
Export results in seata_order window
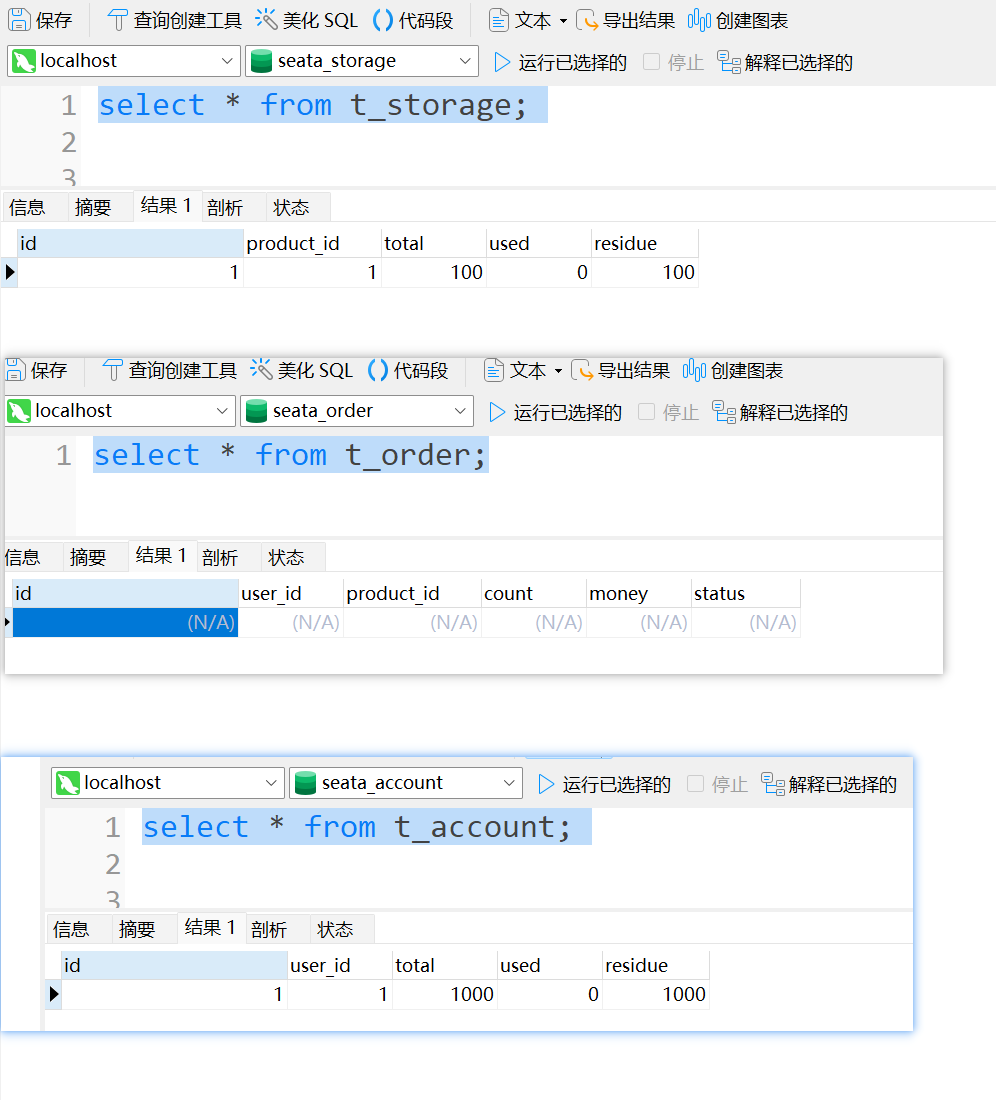[x=621, y=370]
